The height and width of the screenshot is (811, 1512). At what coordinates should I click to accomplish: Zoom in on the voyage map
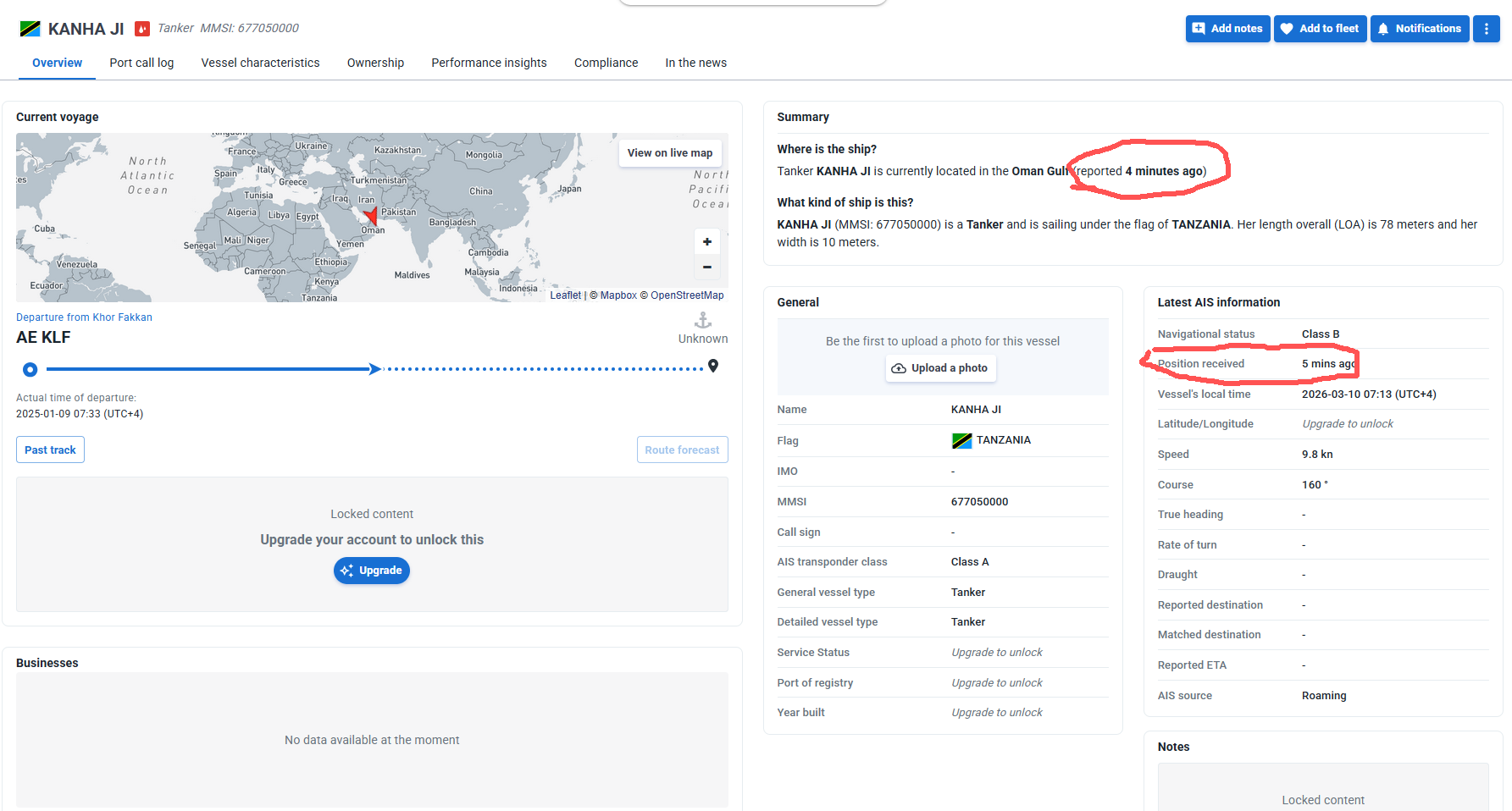click(x=706, y=242)
